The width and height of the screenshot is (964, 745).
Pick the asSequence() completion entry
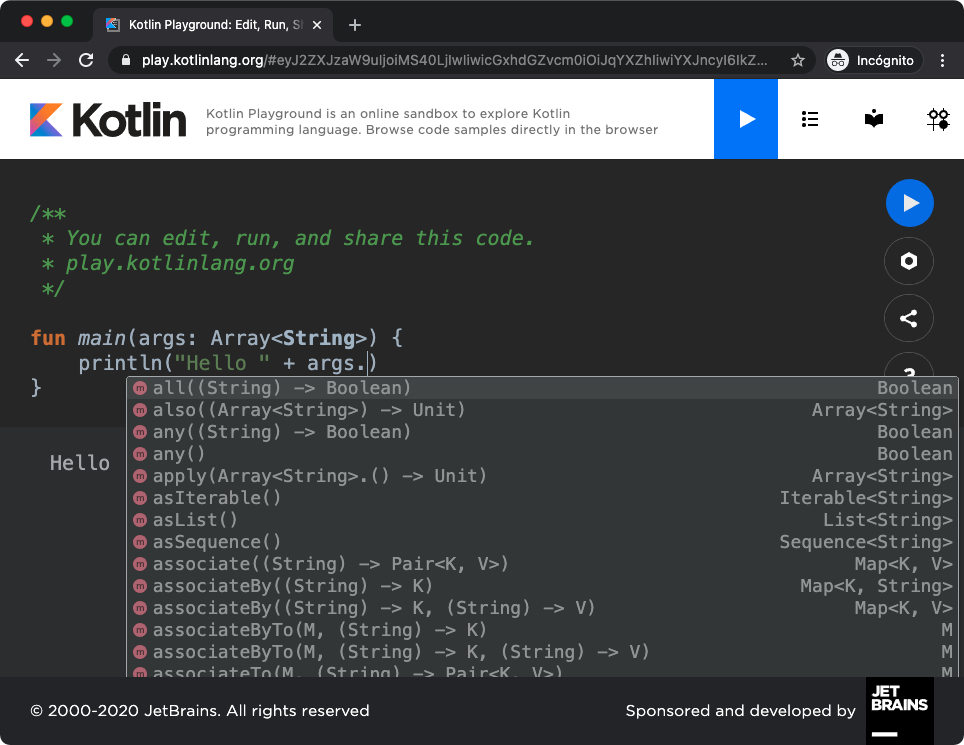215,542
